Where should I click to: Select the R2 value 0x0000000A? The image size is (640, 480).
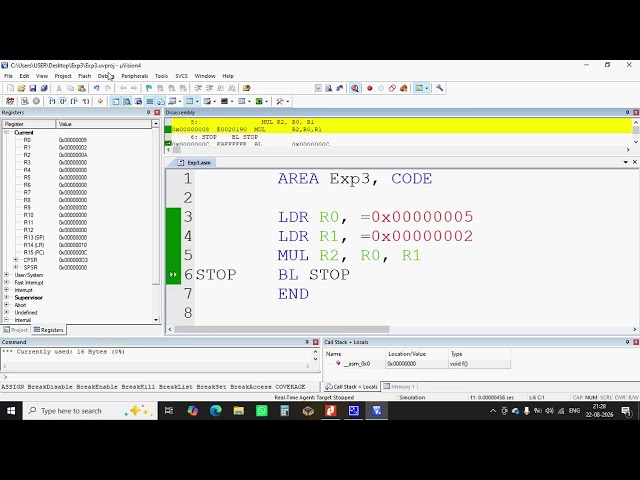[73, 155]
